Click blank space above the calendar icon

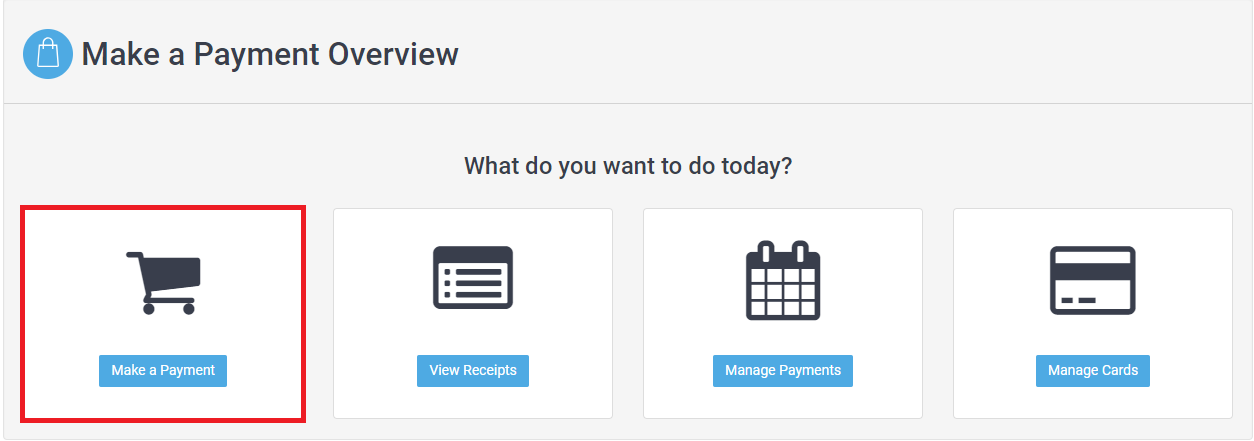[783, 224]
